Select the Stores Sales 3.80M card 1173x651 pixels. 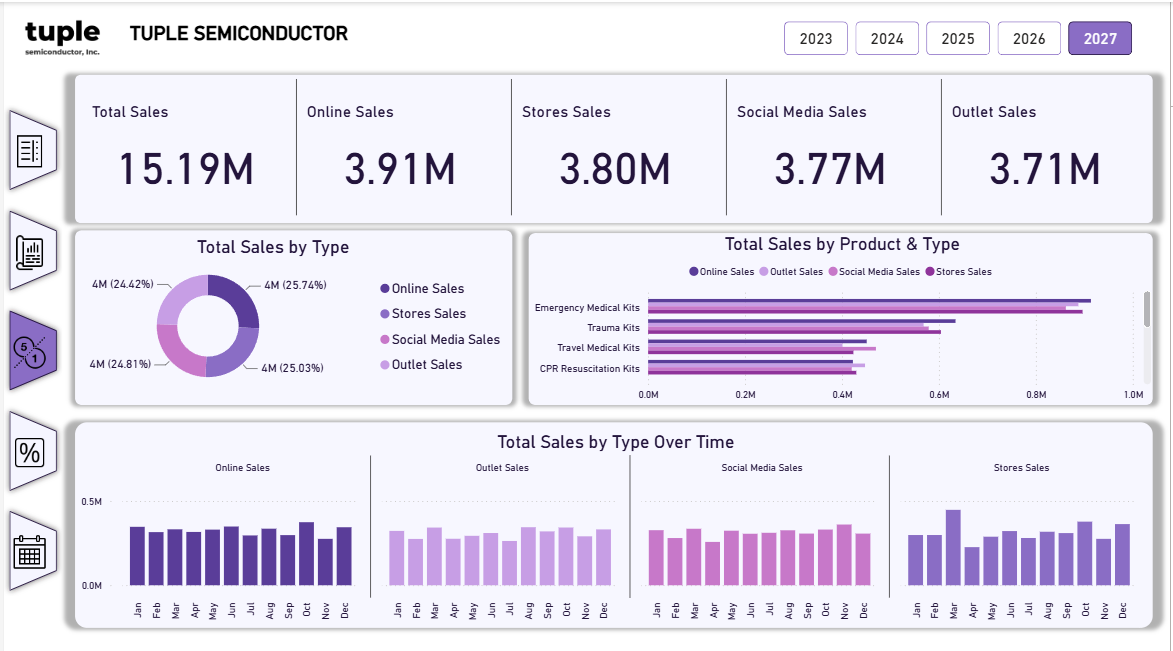(619, 147)
